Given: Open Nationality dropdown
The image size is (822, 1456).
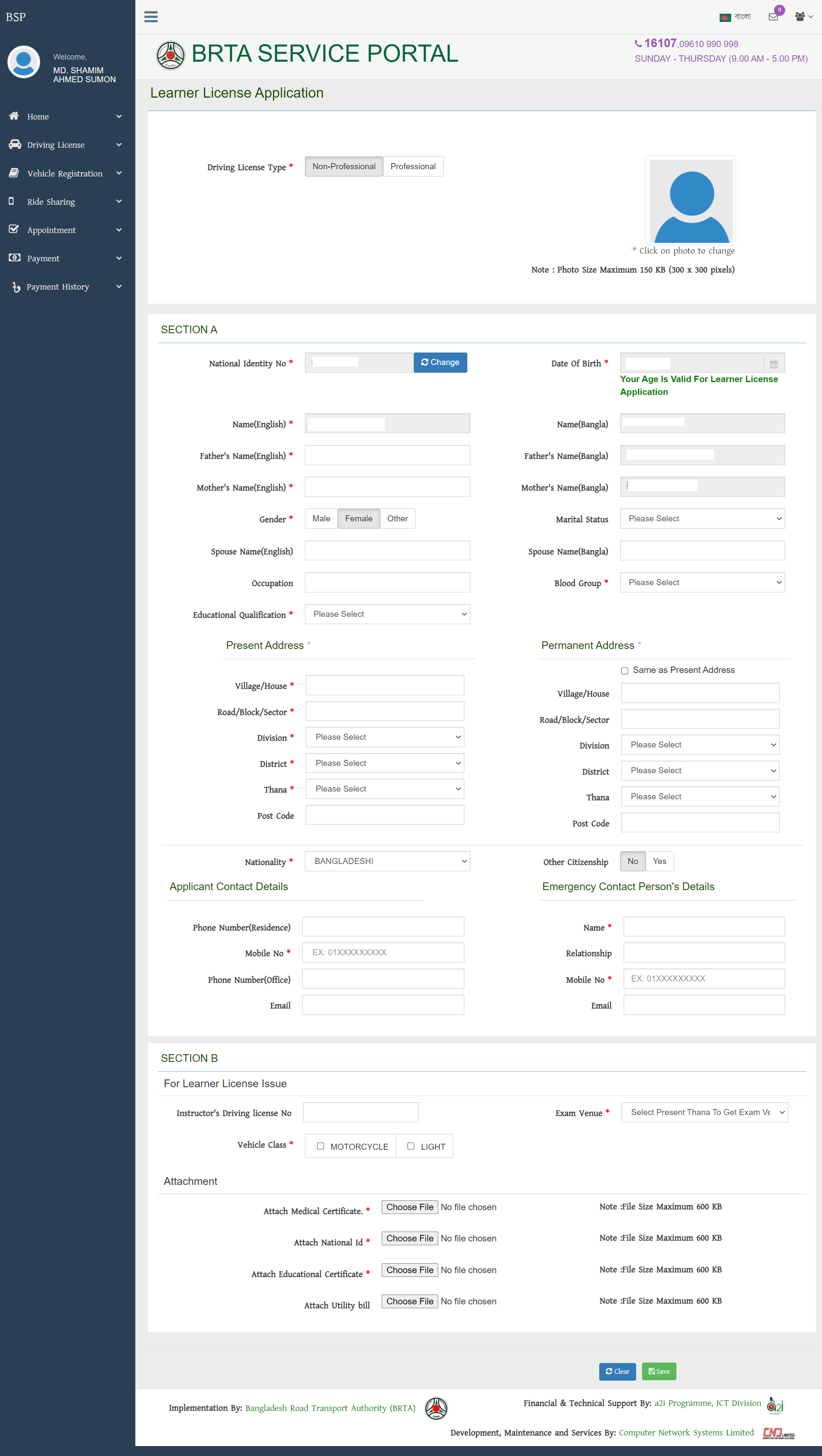Looking at the screenshot, I should click(387, 861).
